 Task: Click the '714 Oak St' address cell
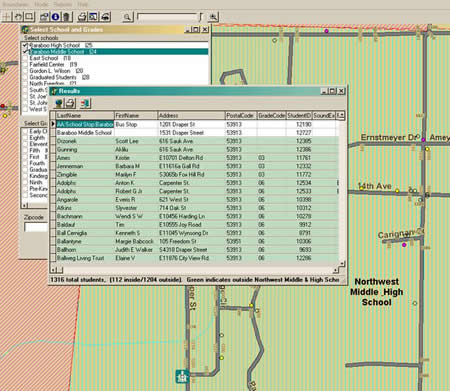pos(191,208)
